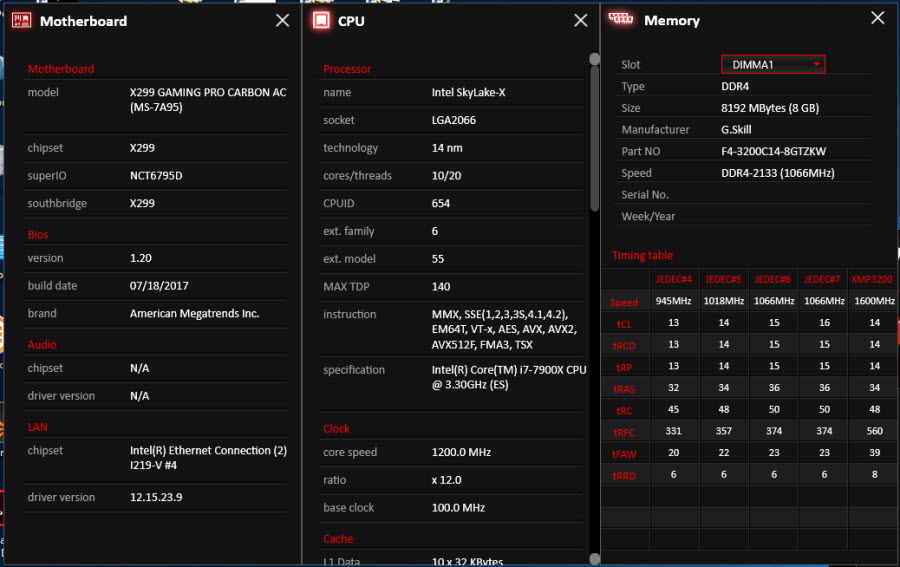Viewport: 900px width, 567px height.
Task: Click the Processor section heading
Action: coord(347,69)
